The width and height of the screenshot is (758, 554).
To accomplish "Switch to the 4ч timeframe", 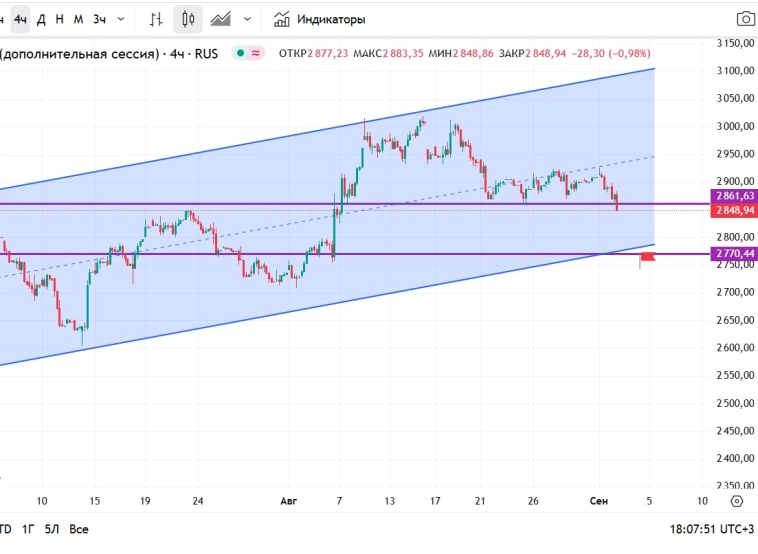I will pos(20,19).
